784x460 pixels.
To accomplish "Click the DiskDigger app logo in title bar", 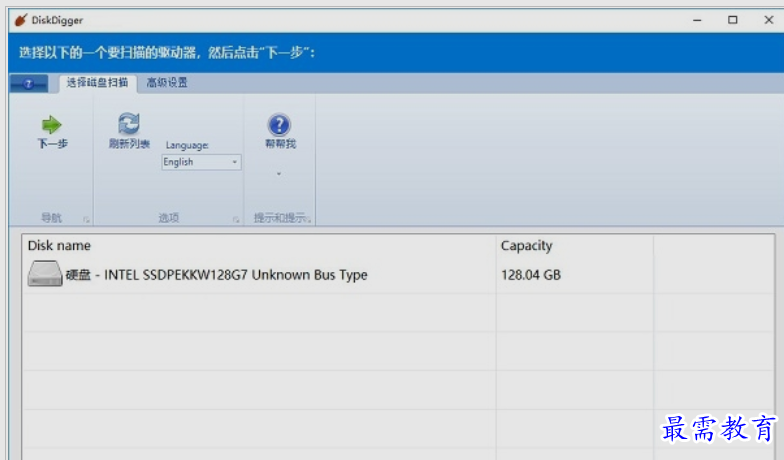I will (x=21, y=20).
